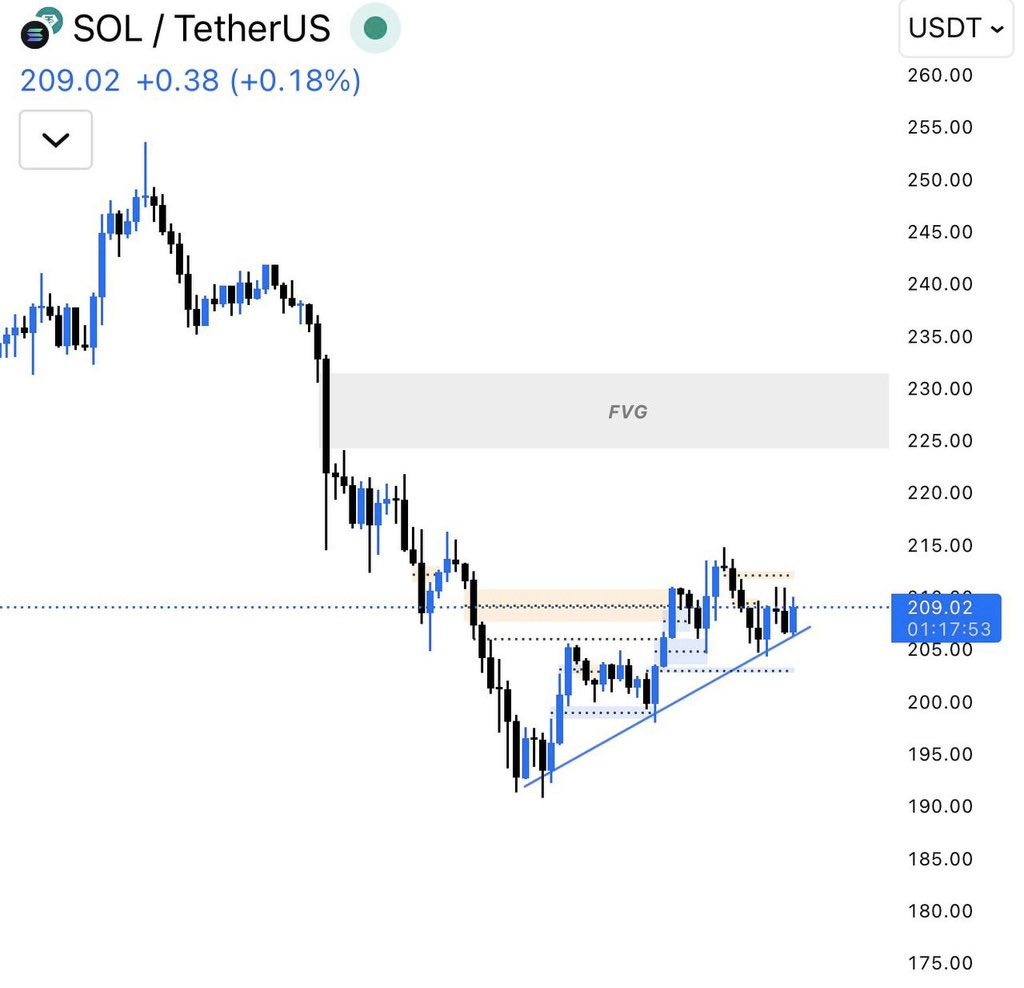Click the 220.00 price axis label

click(940, 493)
